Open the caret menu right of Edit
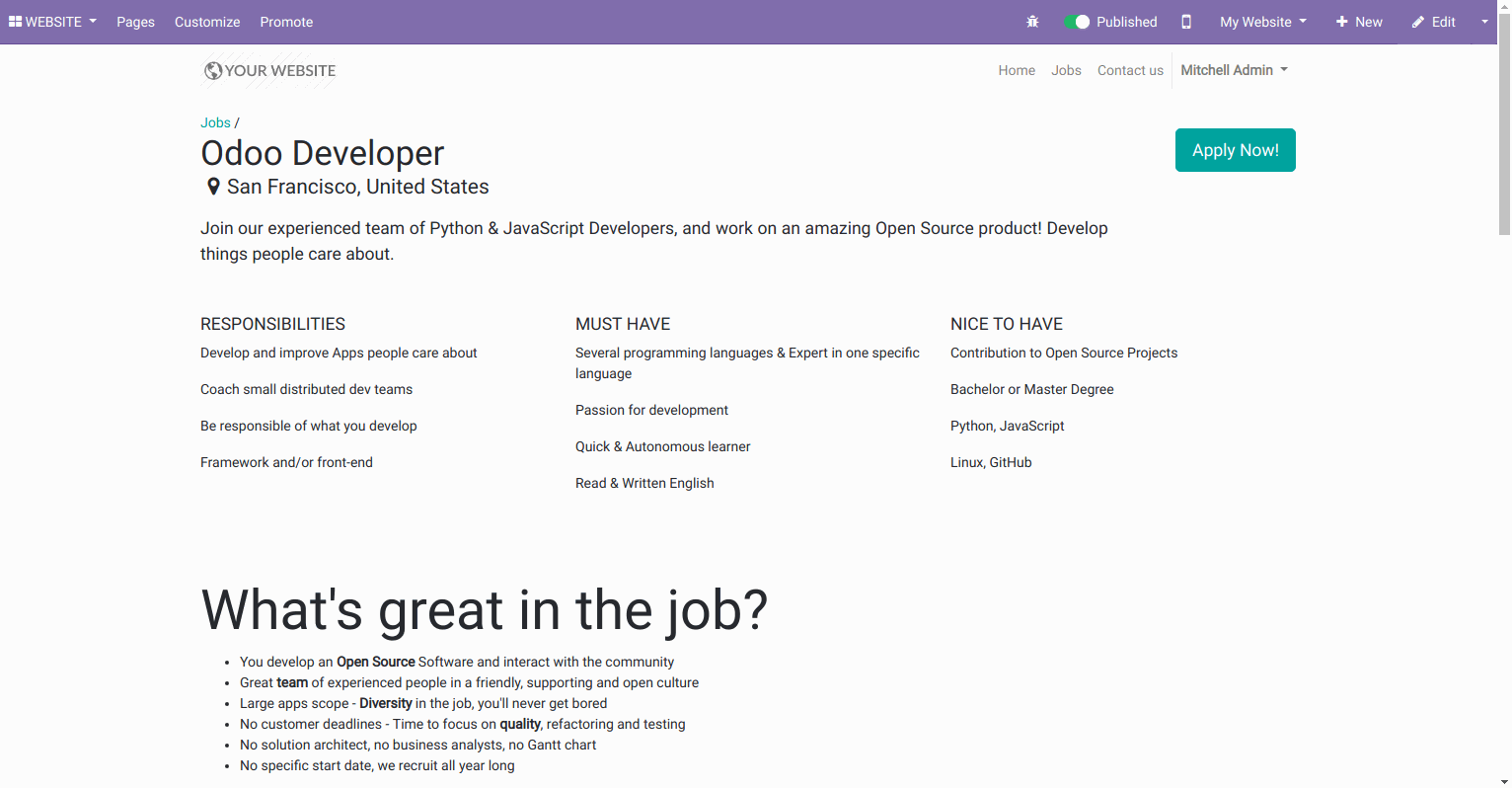 pos(1484,21)
